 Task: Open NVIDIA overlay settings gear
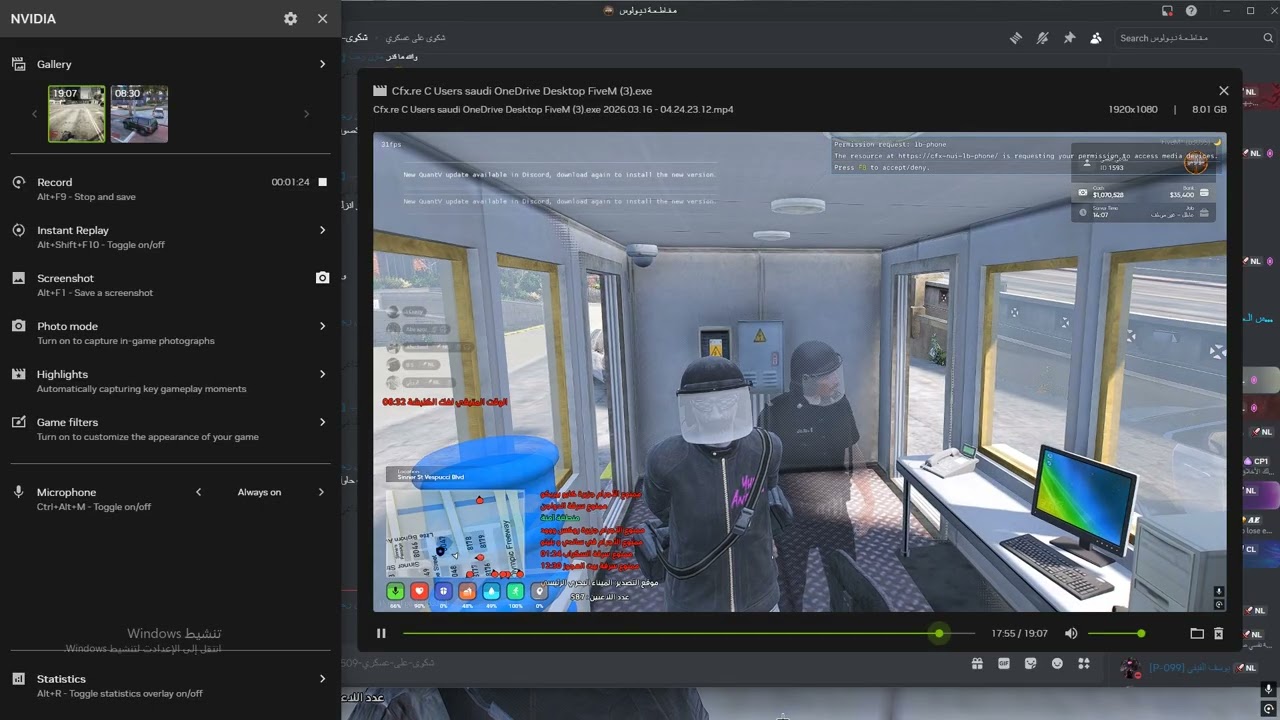point(290,19)
